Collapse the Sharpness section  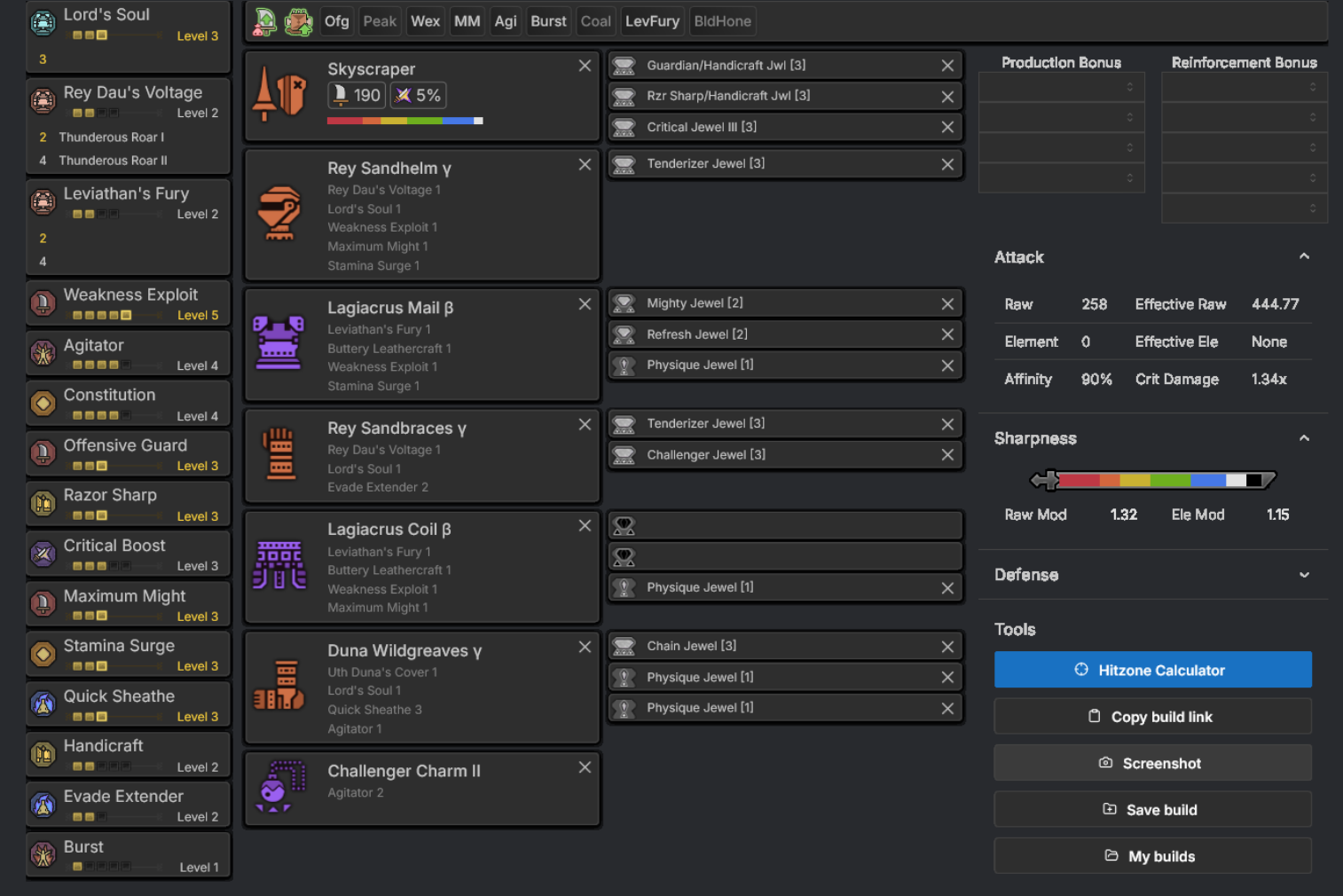tap(1304, 438)
